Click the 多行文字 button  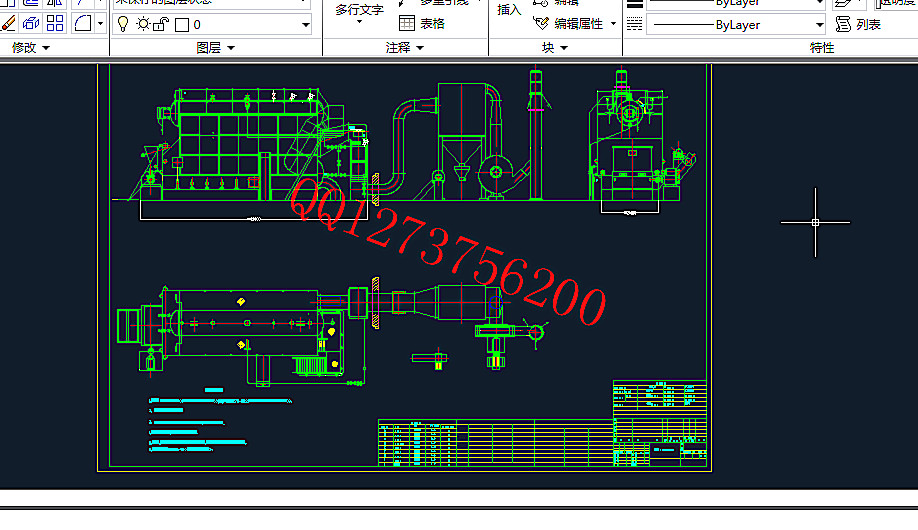(359, 10)
